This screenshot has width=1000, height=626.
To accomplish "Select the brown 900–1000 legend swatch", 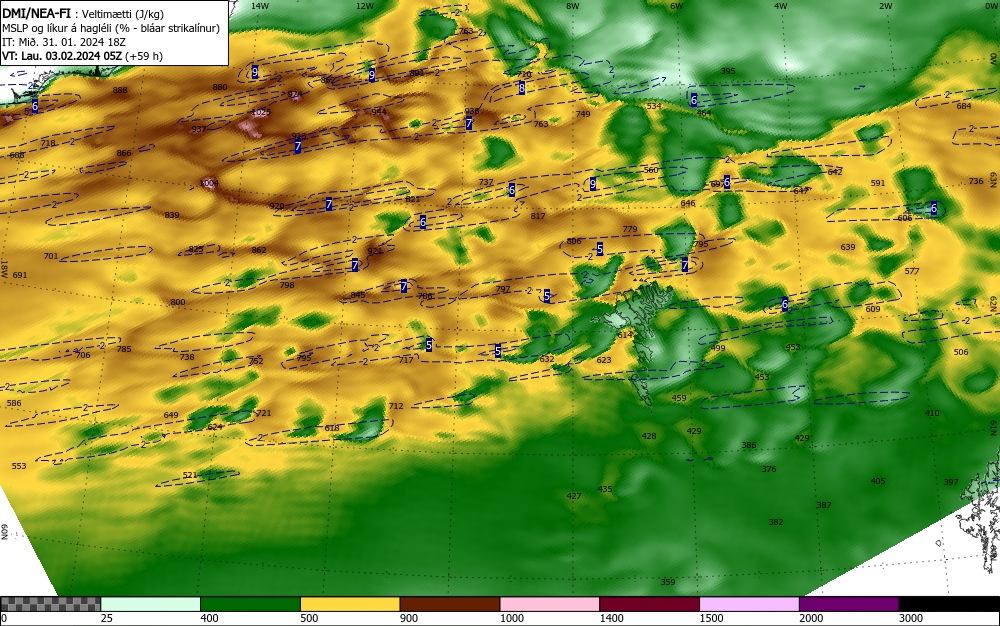I will (x=450, y=604).
